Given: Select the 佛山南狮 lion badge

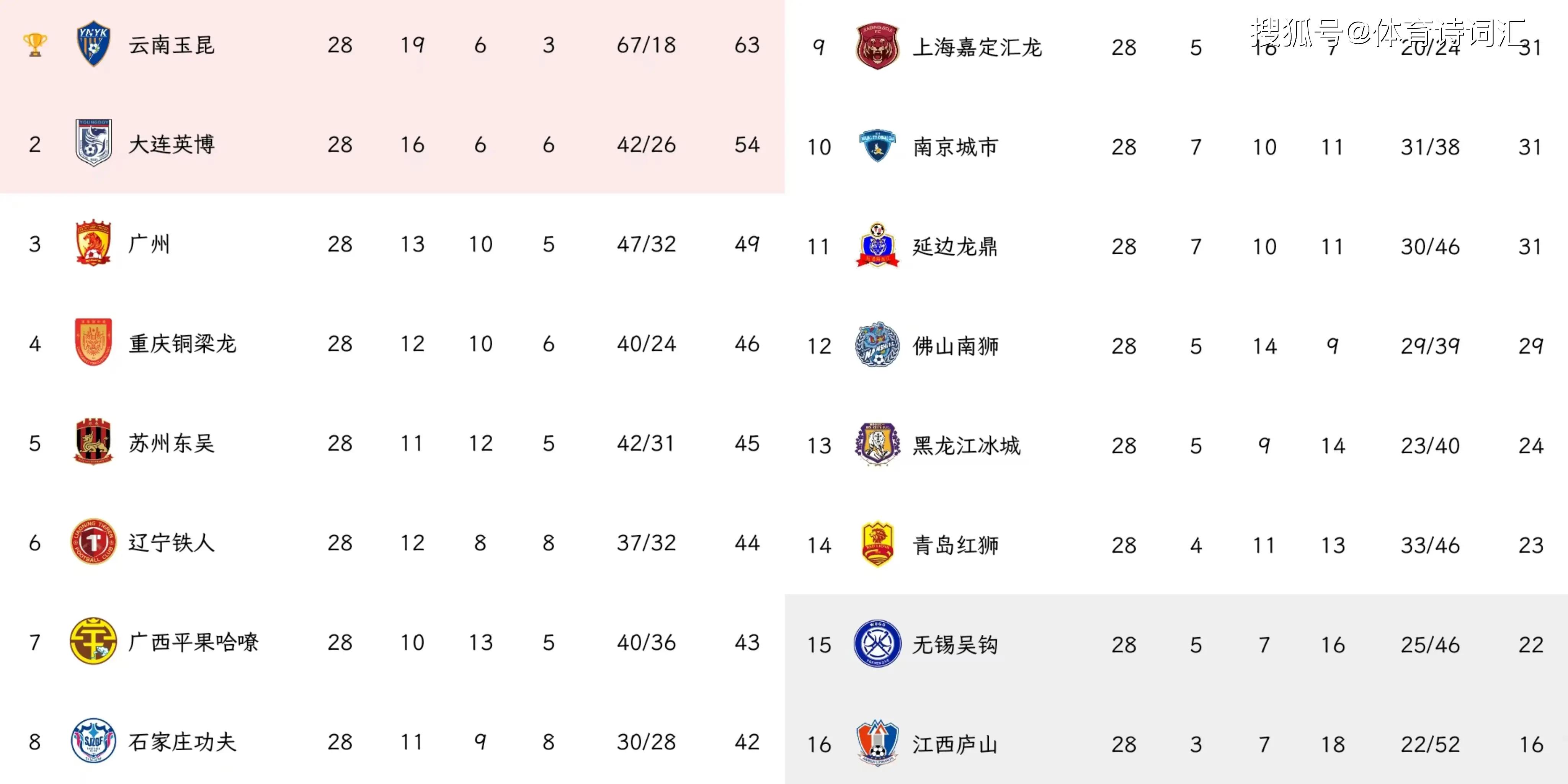Looking at the screenshot, I should (x=877, y=345).
